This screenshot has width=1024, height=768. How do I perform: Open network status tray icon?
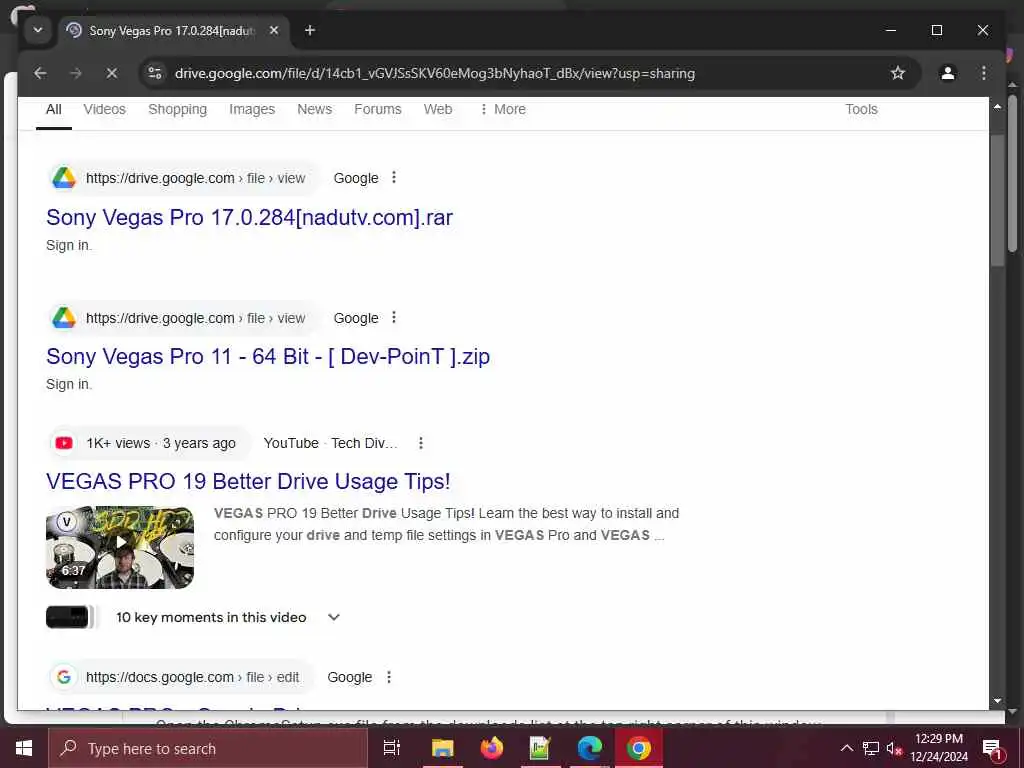(871, 748)
